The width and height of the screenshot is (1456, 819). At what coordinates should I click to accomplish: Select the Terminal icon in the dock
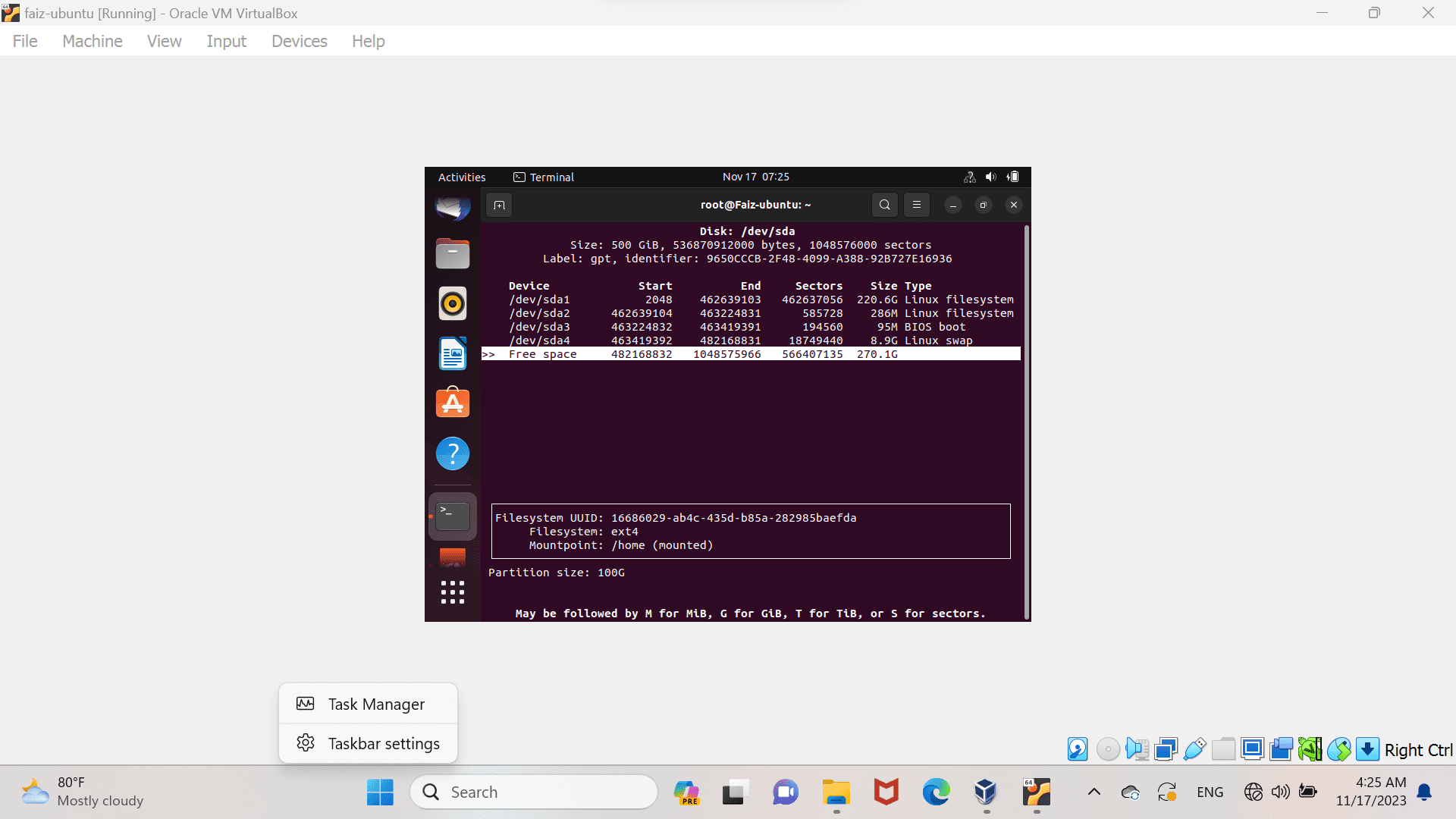453,516
